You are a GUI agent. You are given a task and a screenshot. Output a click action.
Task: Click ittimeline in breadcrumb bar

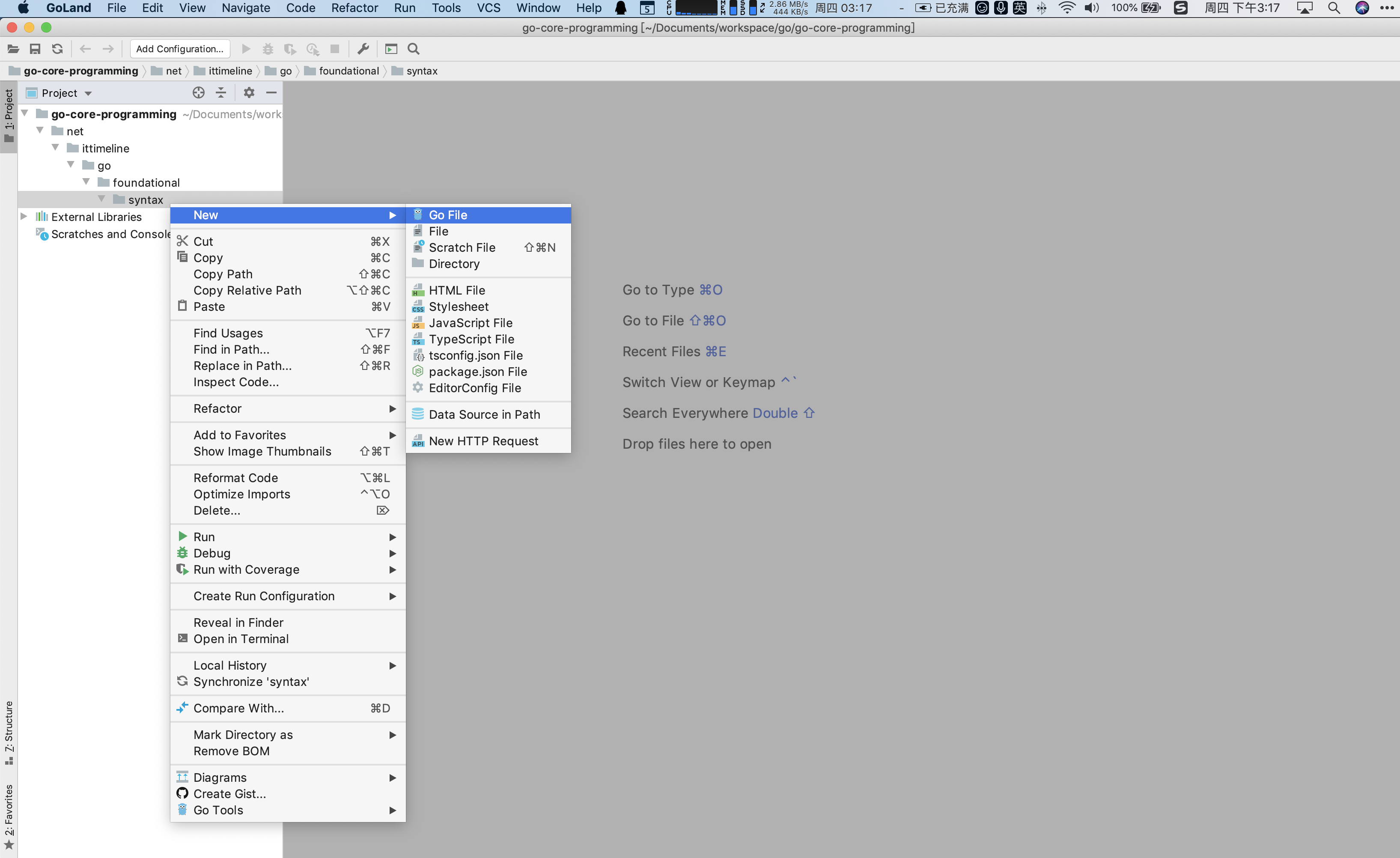[223, 71]
